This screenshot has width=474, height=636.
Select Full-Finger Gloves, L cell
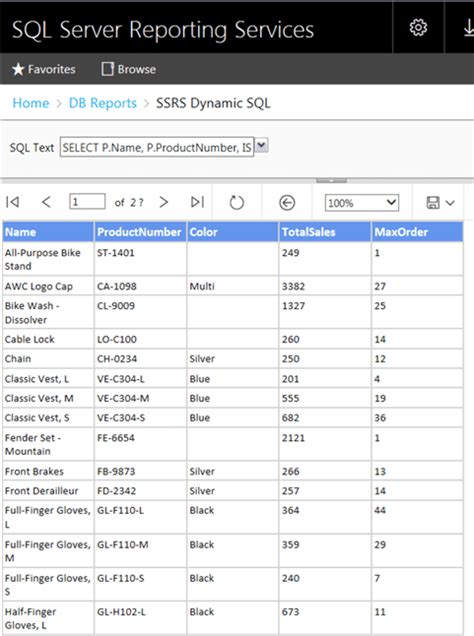(48, 517)
